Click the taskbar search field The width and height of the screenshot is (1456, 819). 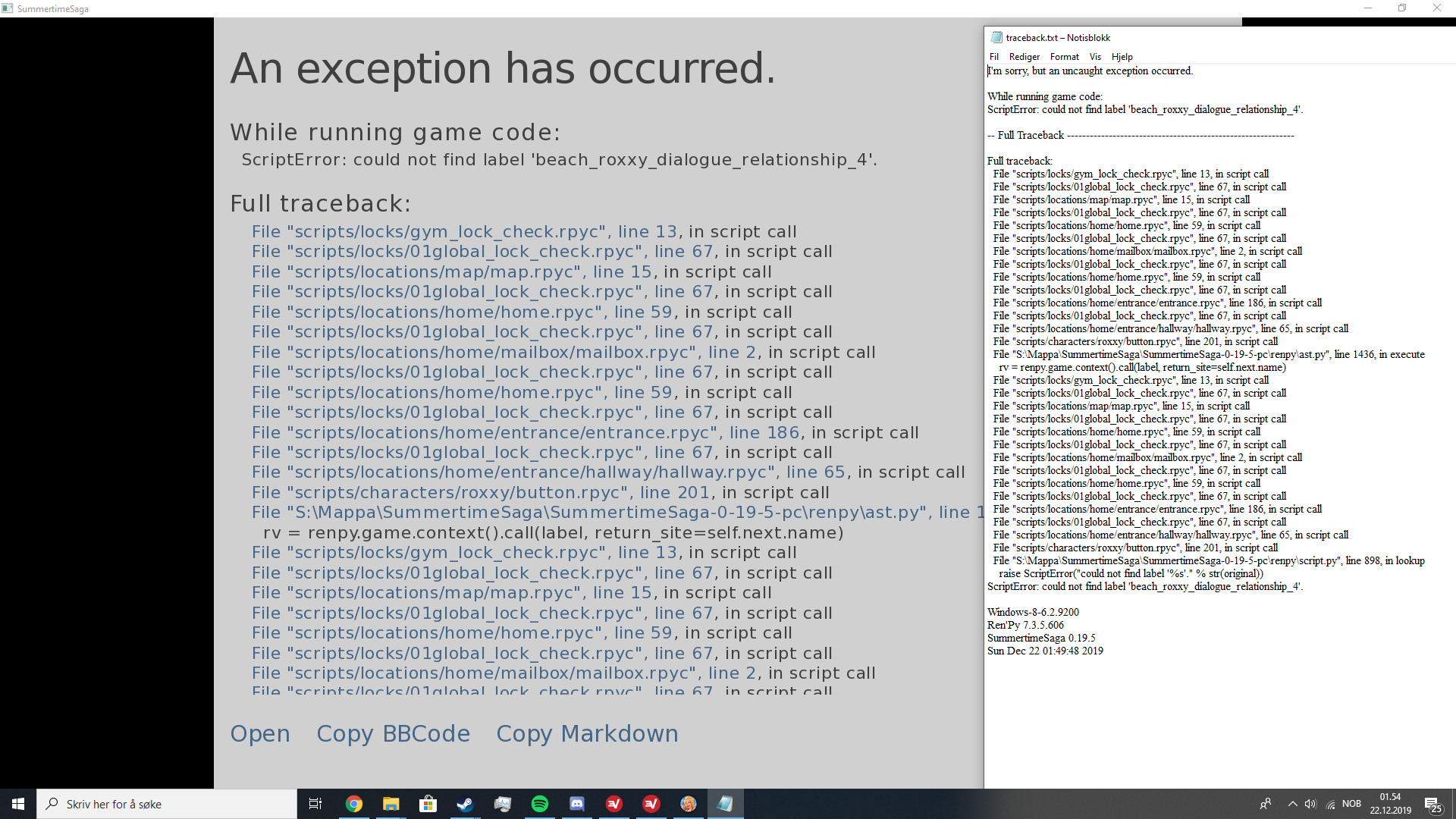[x=167, y=804]
